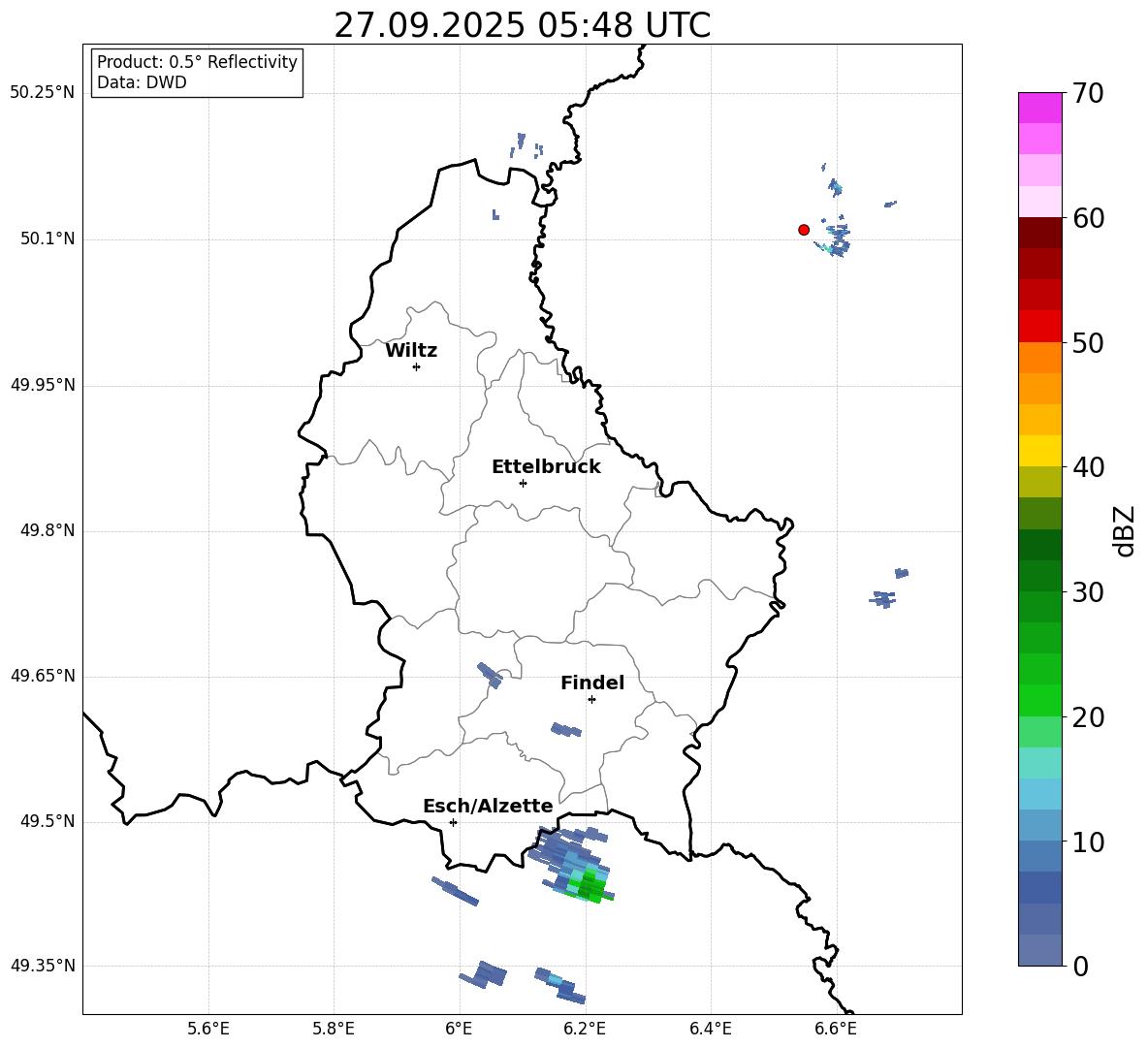Image resolution: width=1148 pixels, height=1048 pixels.
Task: Select the Esch/Alzette station label
Action: point(488,806)
